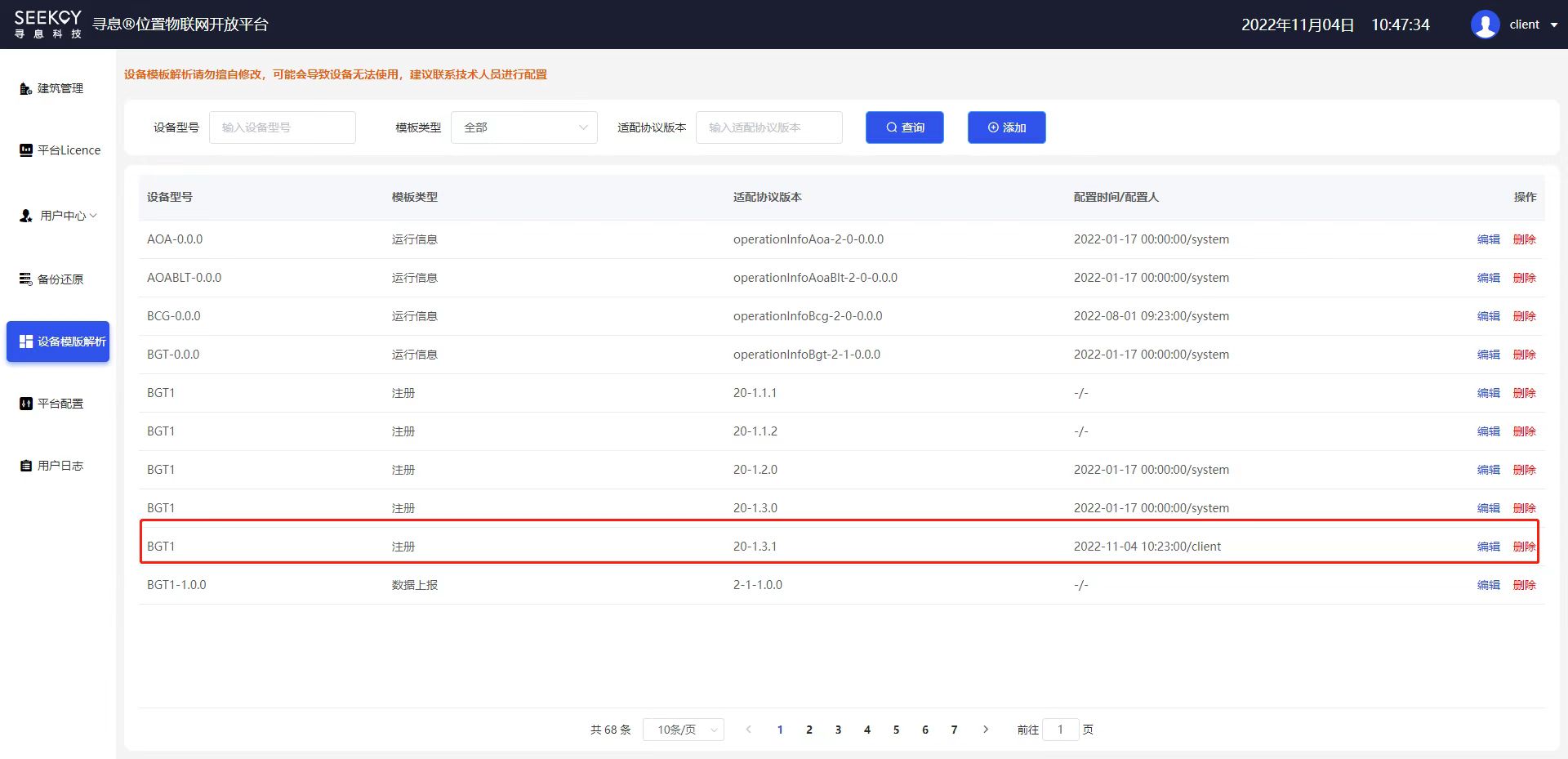Edit the AOA-0.0.0 row
Image resolution: width=1568 pixels, height=759 pixels.
[1489, 239]
